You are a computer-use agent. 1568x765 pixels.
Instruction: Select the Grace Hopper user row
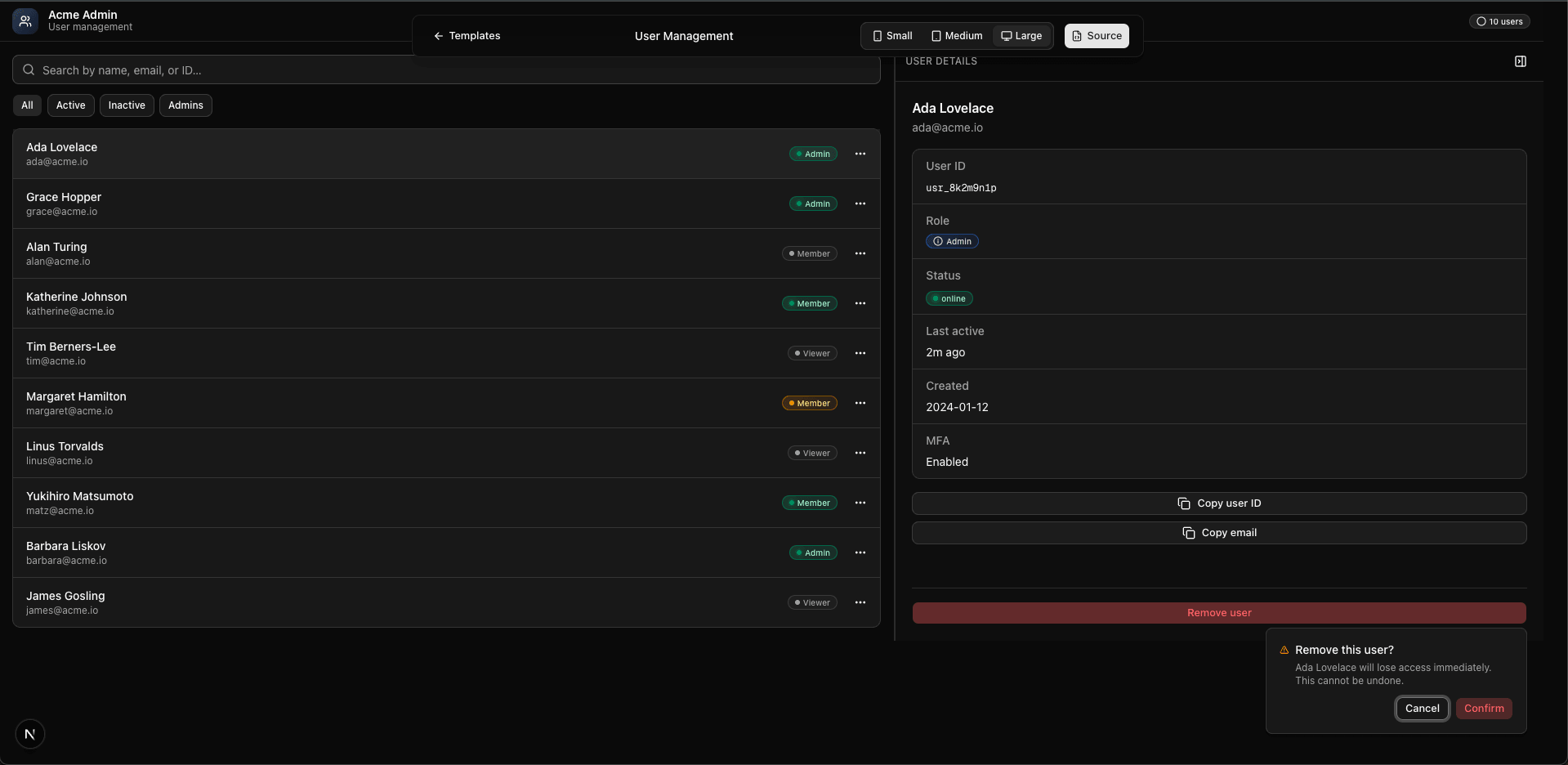446,204
